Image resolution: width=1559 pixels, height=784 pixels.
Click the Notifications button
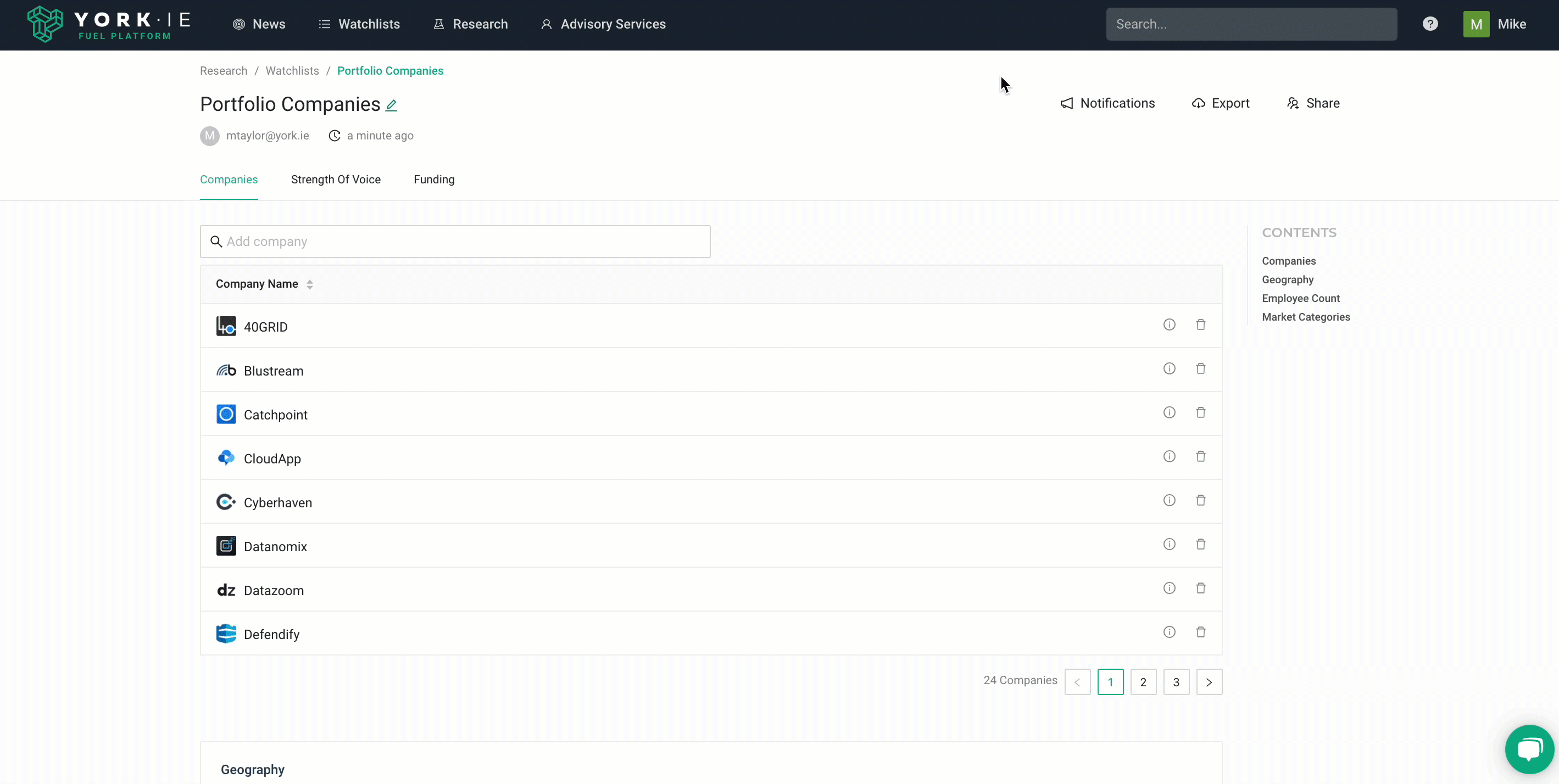click(1107, 103)
